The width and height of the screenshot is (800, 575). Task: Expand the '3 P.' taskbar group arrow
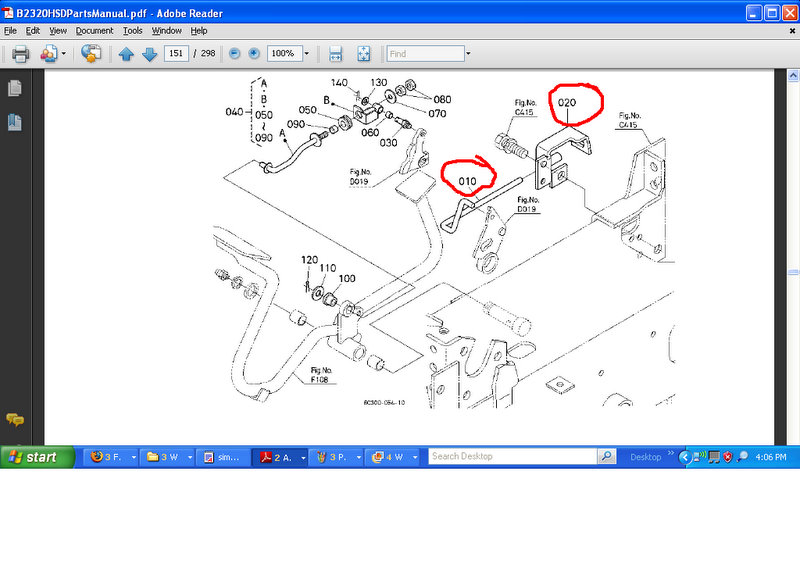[x=359, y=457]
